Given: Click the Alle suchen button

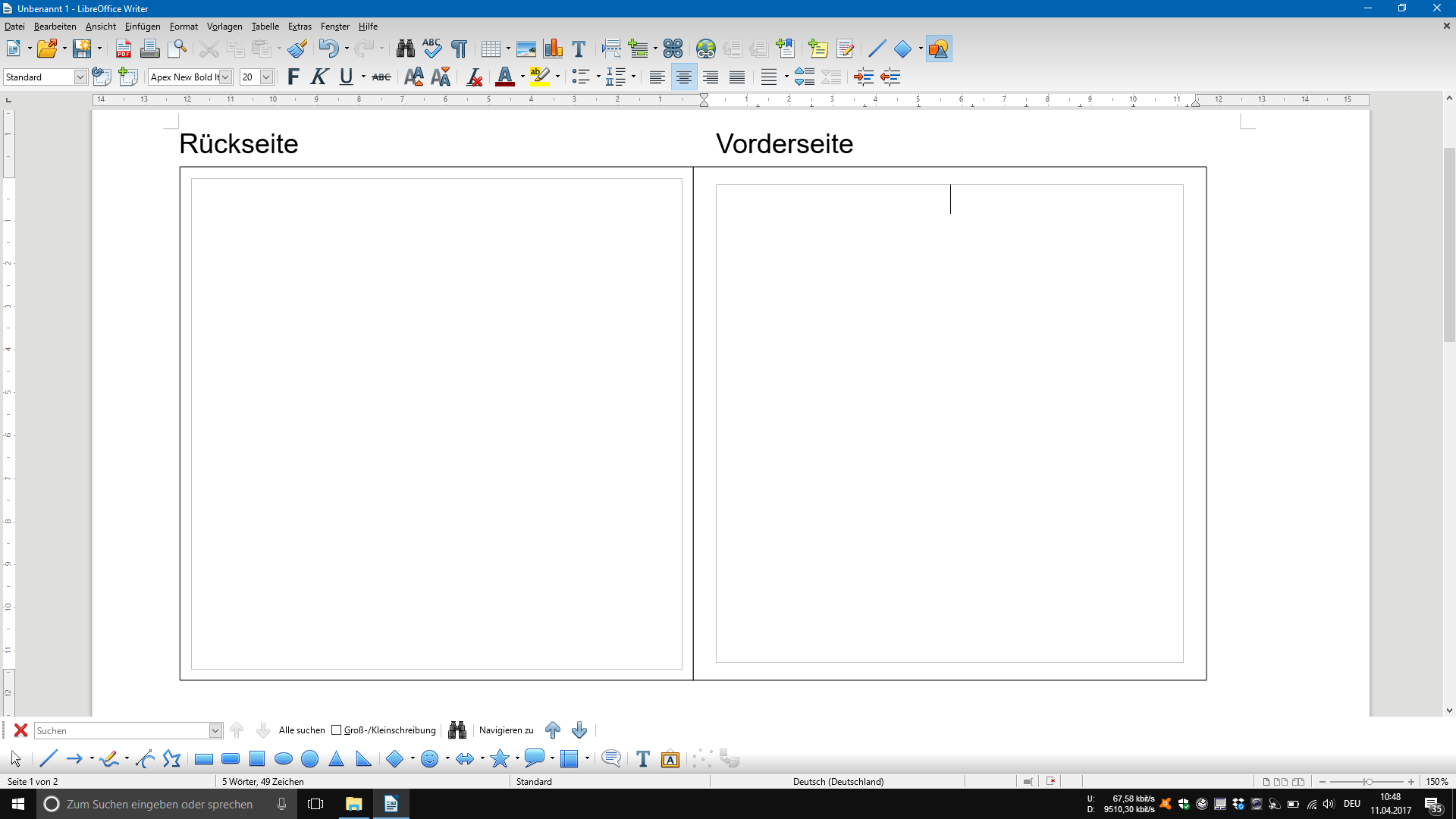Looking at the screenshot, I should coord(302,730).
